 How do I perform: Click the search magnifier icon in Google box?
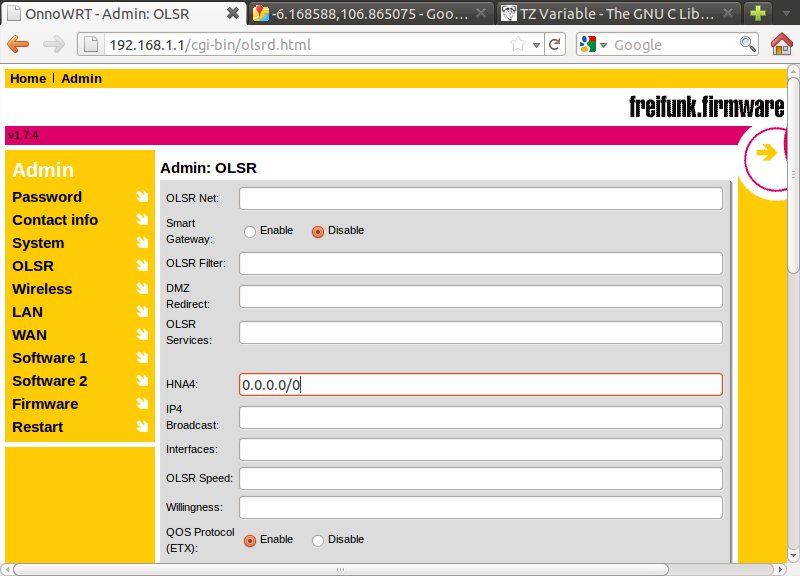[x=747, y=44]
